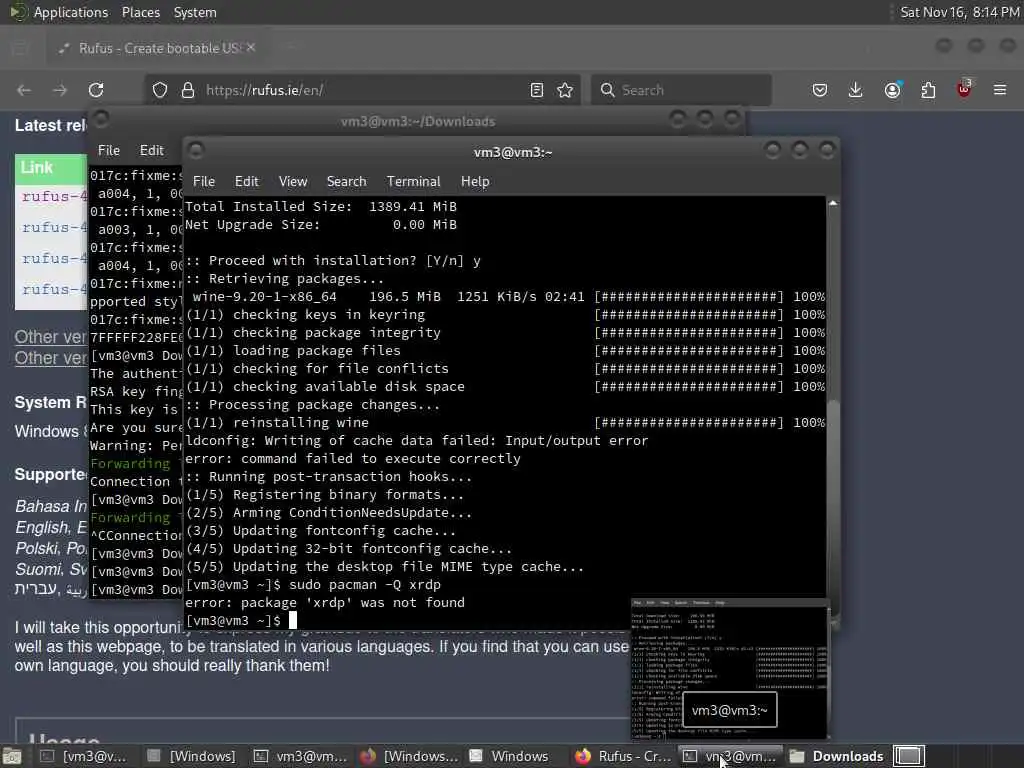This screenshot has height=768, width=1024.
Task: Open the Help menu in front terminal
Action: pos(475,182)
